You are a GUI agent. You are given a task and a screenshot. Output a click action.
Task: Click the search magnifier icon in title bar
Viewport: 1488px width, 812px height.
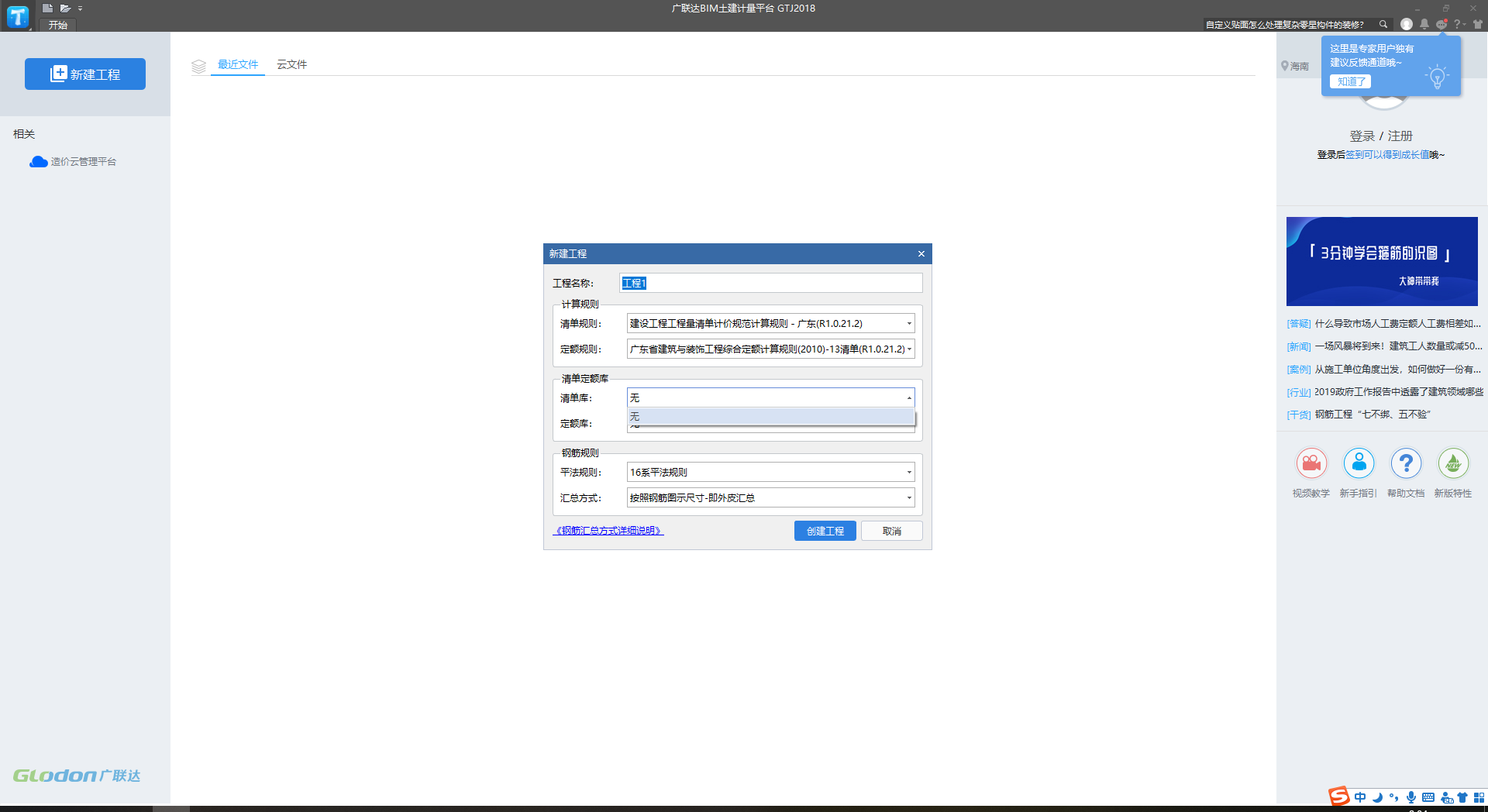point(1383,24)
